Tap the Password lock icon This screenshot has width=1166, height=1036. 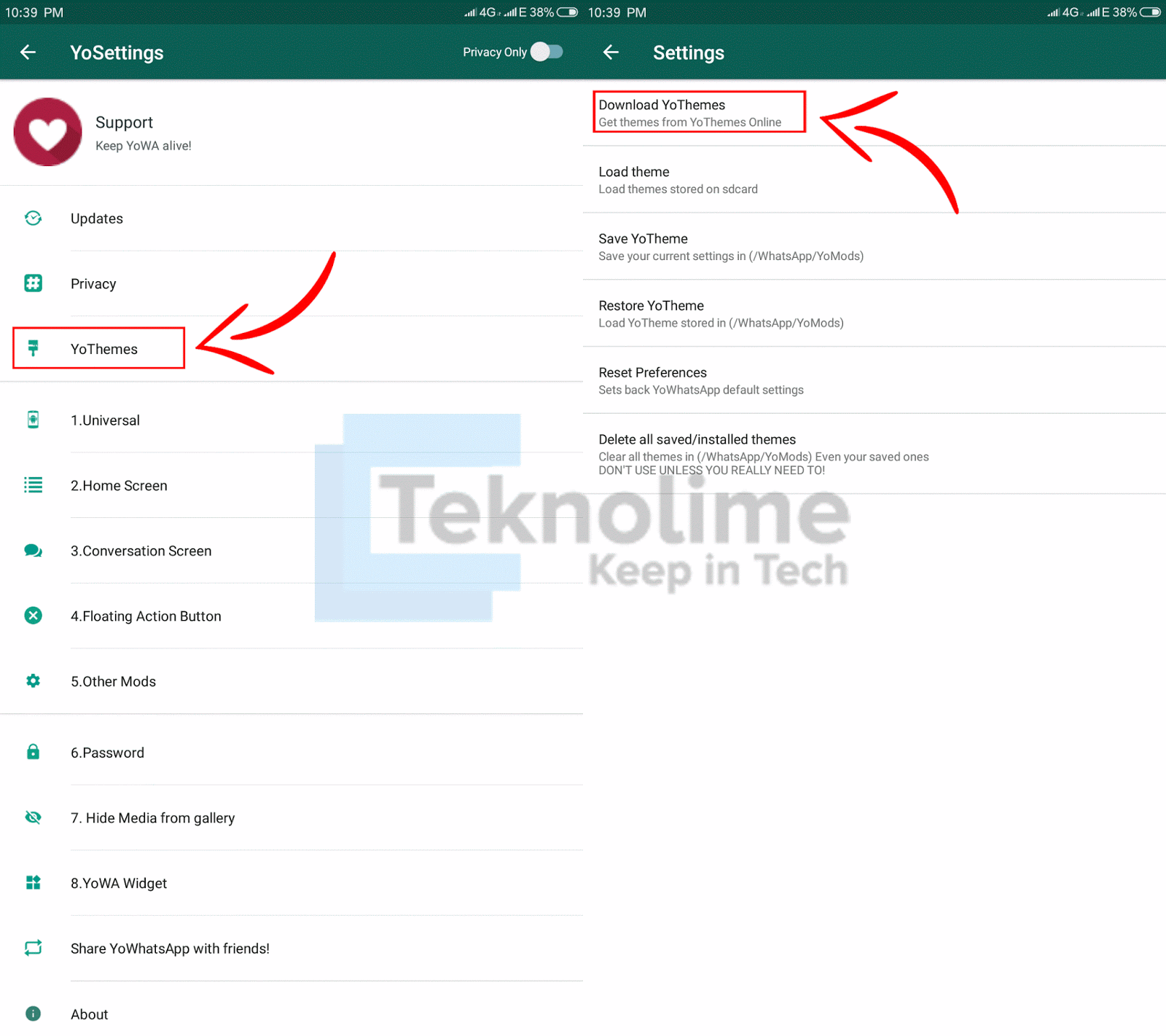pos(33,752)
